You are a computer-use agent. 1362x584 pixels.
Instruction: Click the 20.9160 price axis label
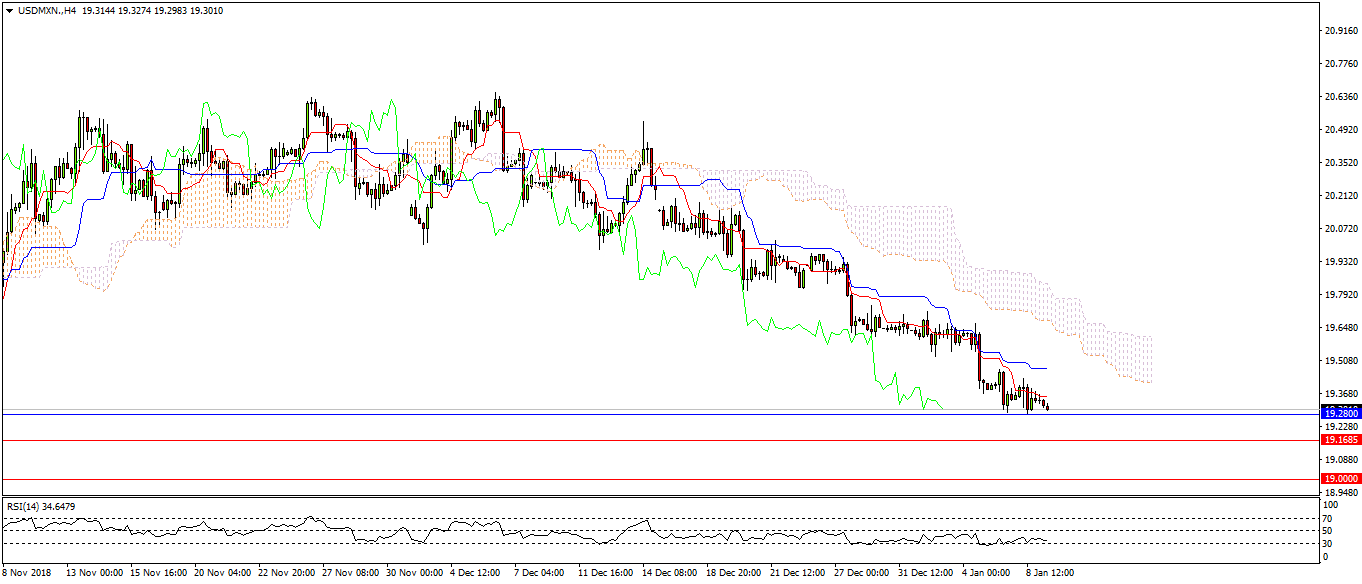pyautogui.click(x=1339, y=31)
